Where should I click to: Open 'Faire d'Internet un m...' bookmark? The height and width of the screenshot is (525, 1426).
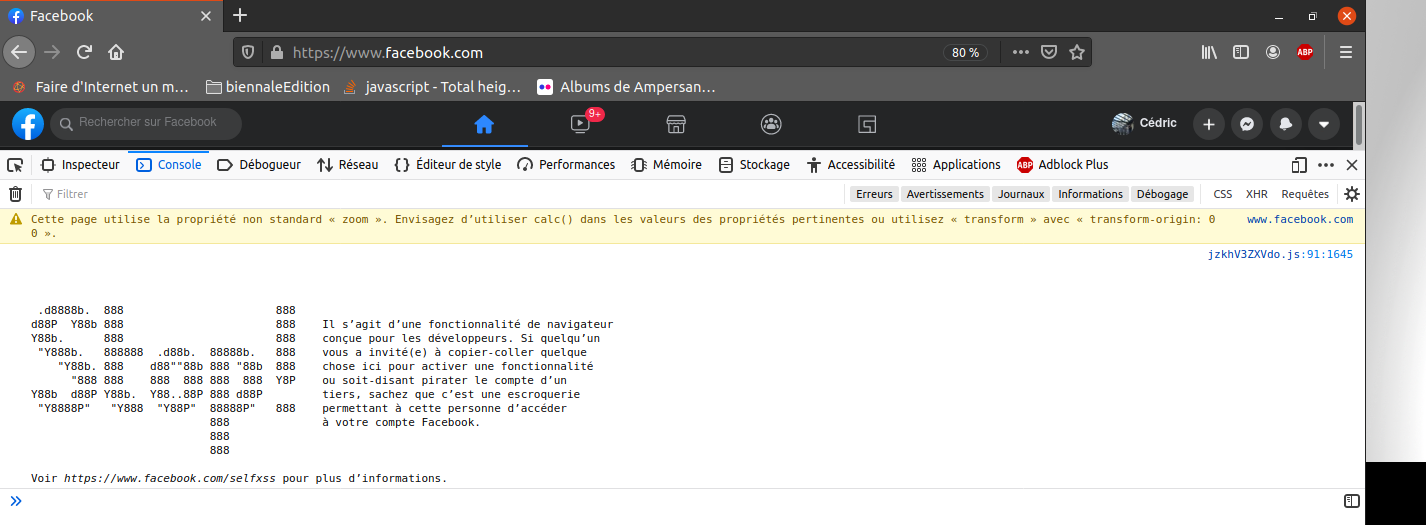pyautogui.click(x=100, y=87)
